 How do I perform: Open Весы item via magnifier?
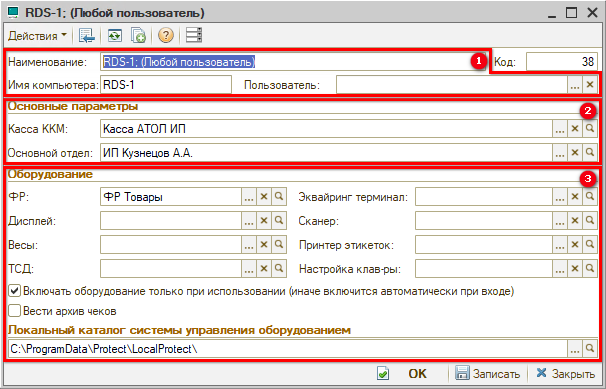(x=279, y=245)
